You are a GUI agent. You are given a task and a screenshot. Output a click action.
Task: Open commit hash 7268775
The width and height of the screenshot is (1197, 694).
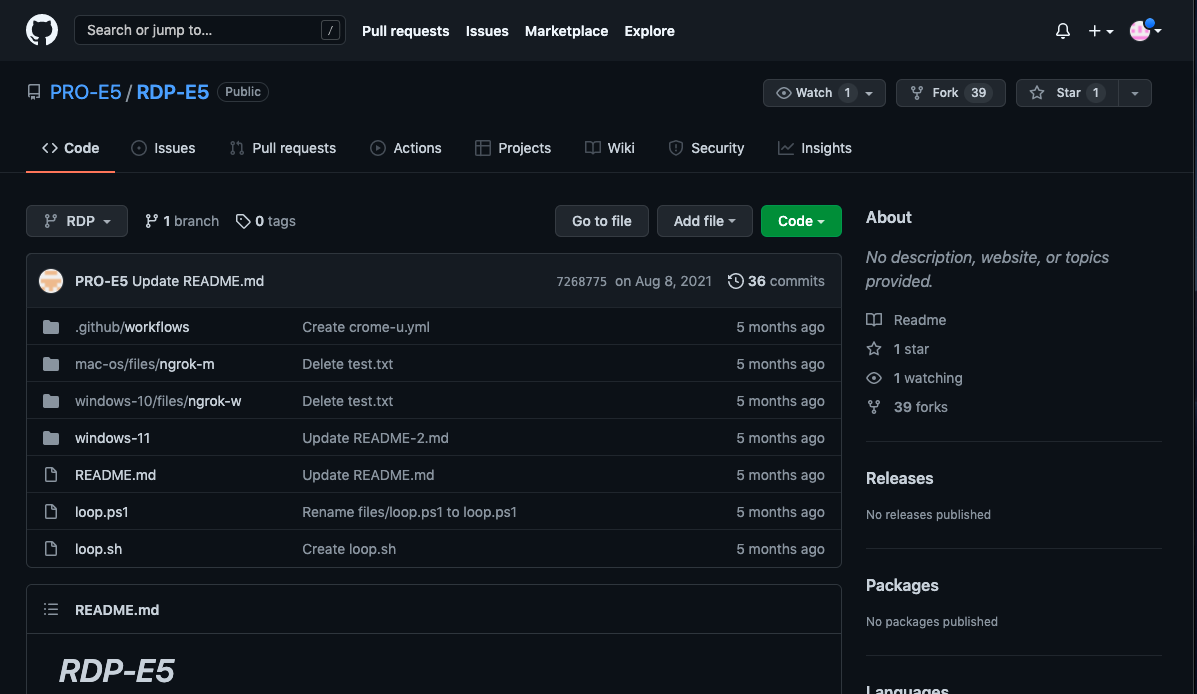click(x=582, y=282)
